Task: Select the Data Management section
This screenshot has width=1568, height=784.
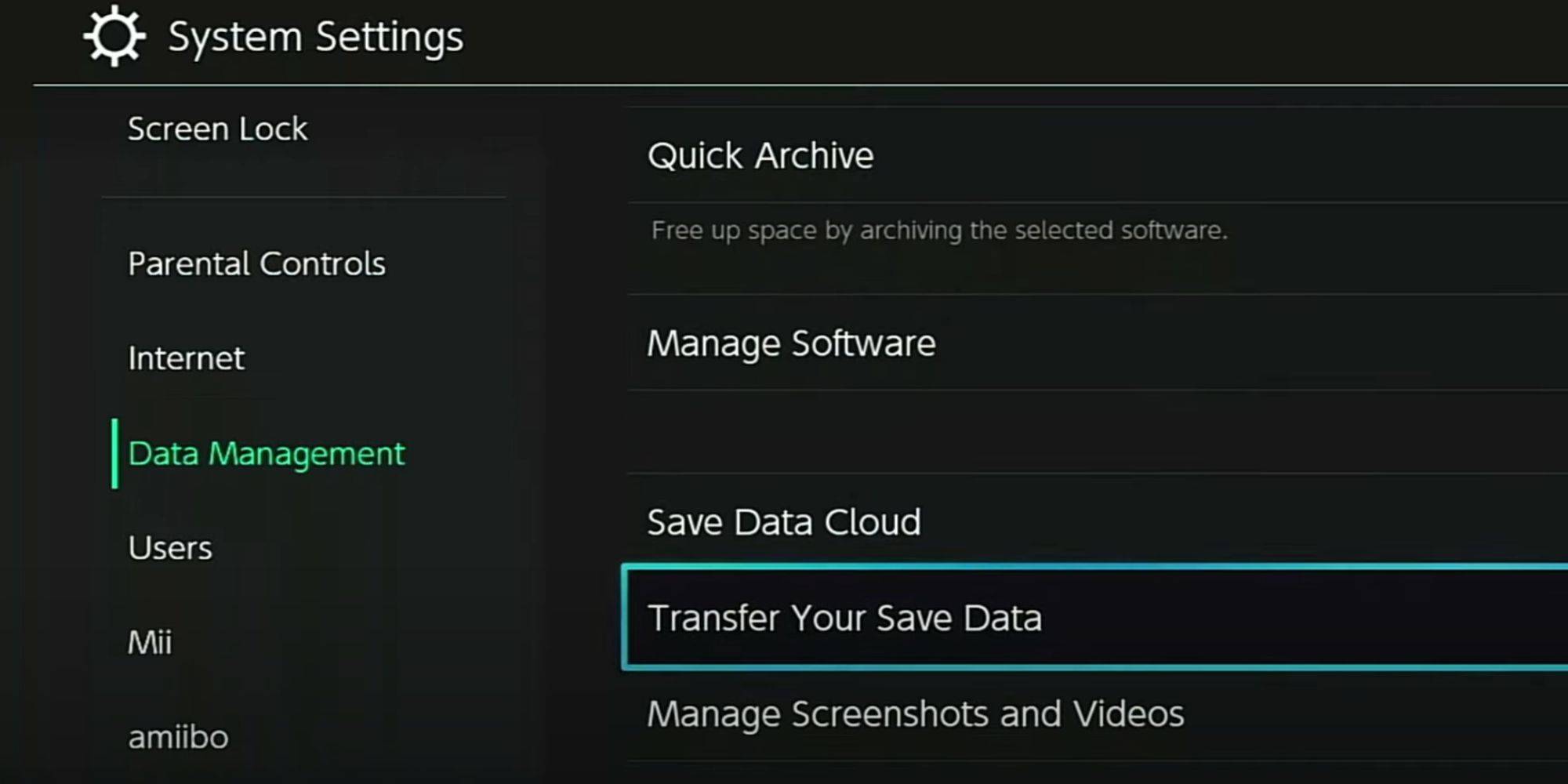Action: 267,453
